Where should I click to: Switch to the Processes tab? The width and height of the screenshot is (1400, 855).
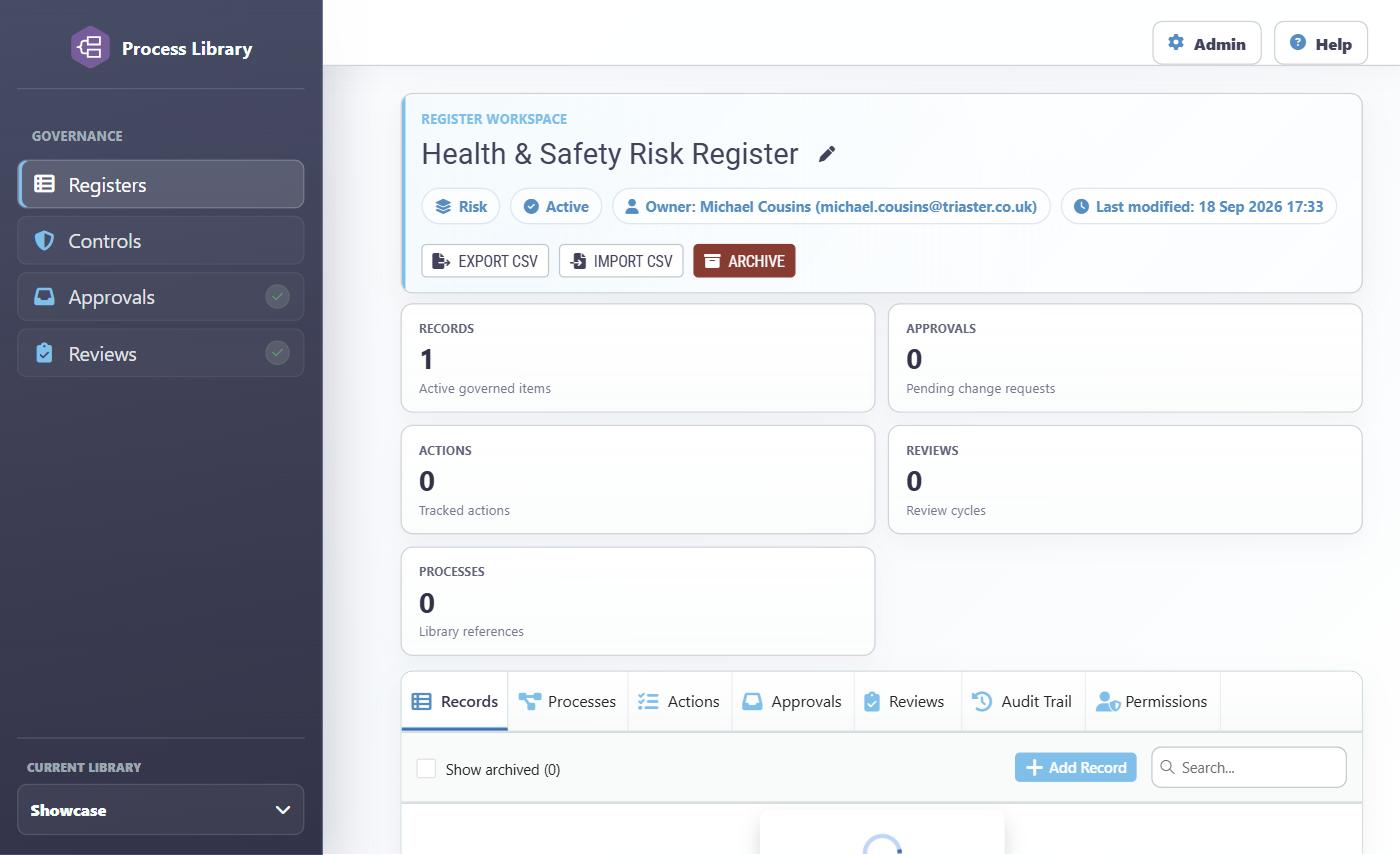(x=568, y=702)
